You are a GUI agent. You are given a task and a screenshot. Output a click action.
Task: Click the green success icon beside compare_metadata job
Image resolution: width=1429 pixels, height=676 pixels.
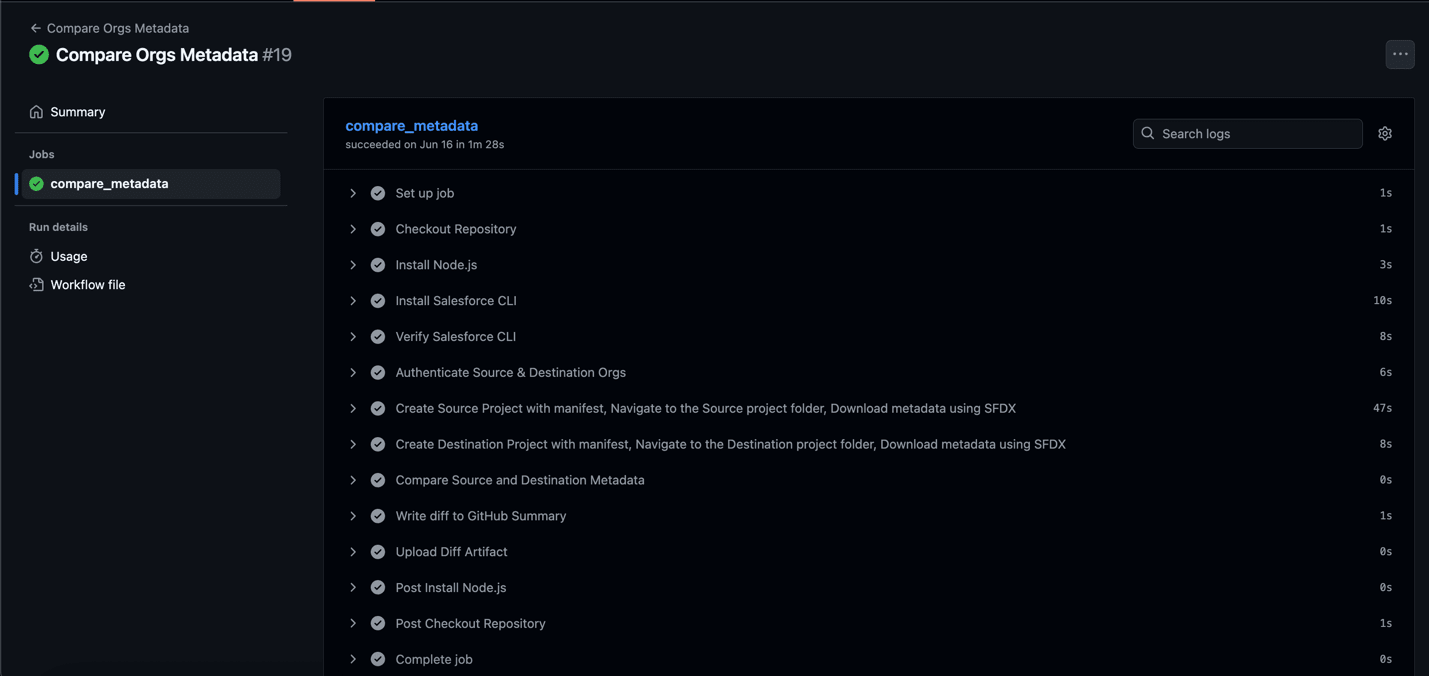point(36,184)
